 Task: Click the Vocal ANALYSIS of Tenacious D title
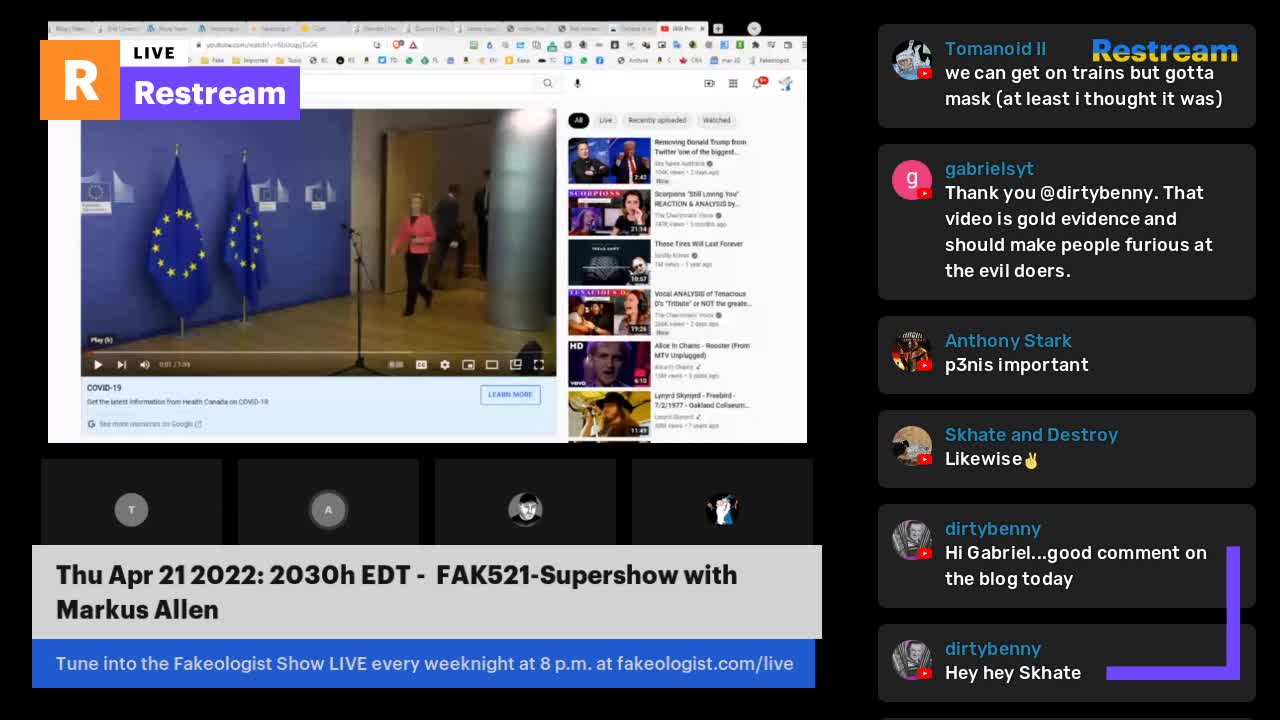(x=703, y=299)
